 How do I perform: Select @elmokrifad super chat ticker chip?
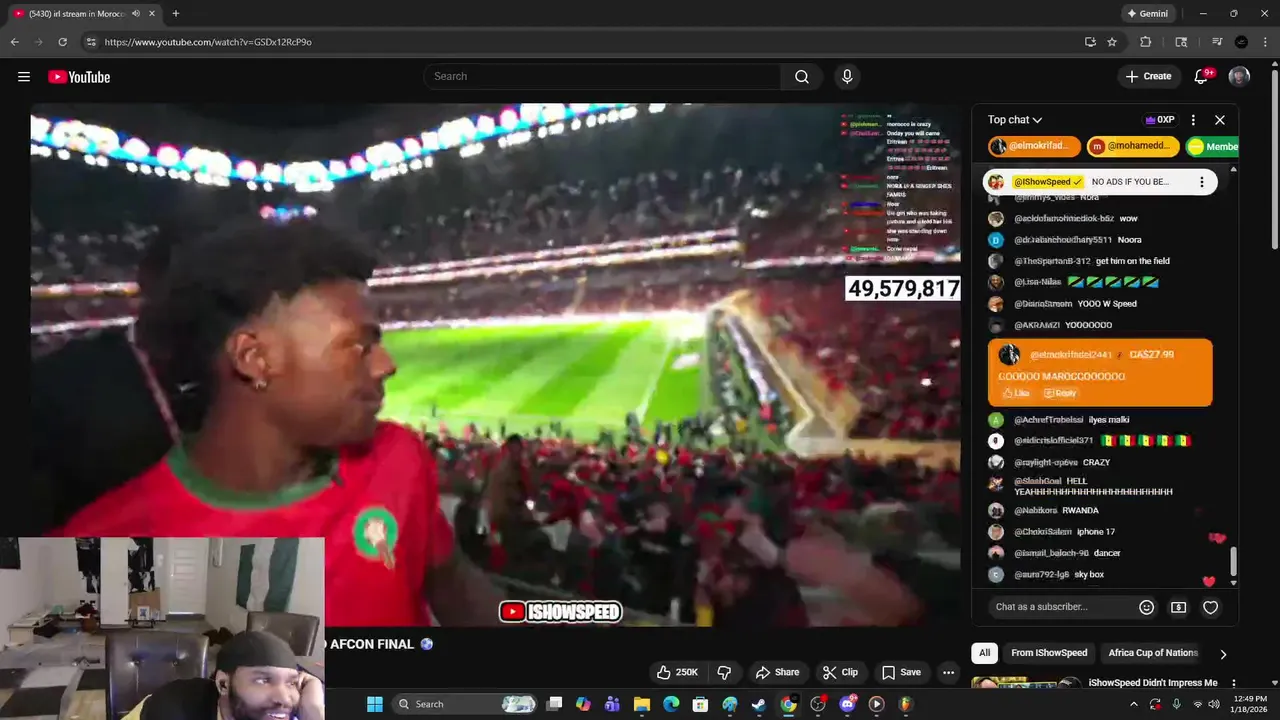click(x=1034, y=146)
